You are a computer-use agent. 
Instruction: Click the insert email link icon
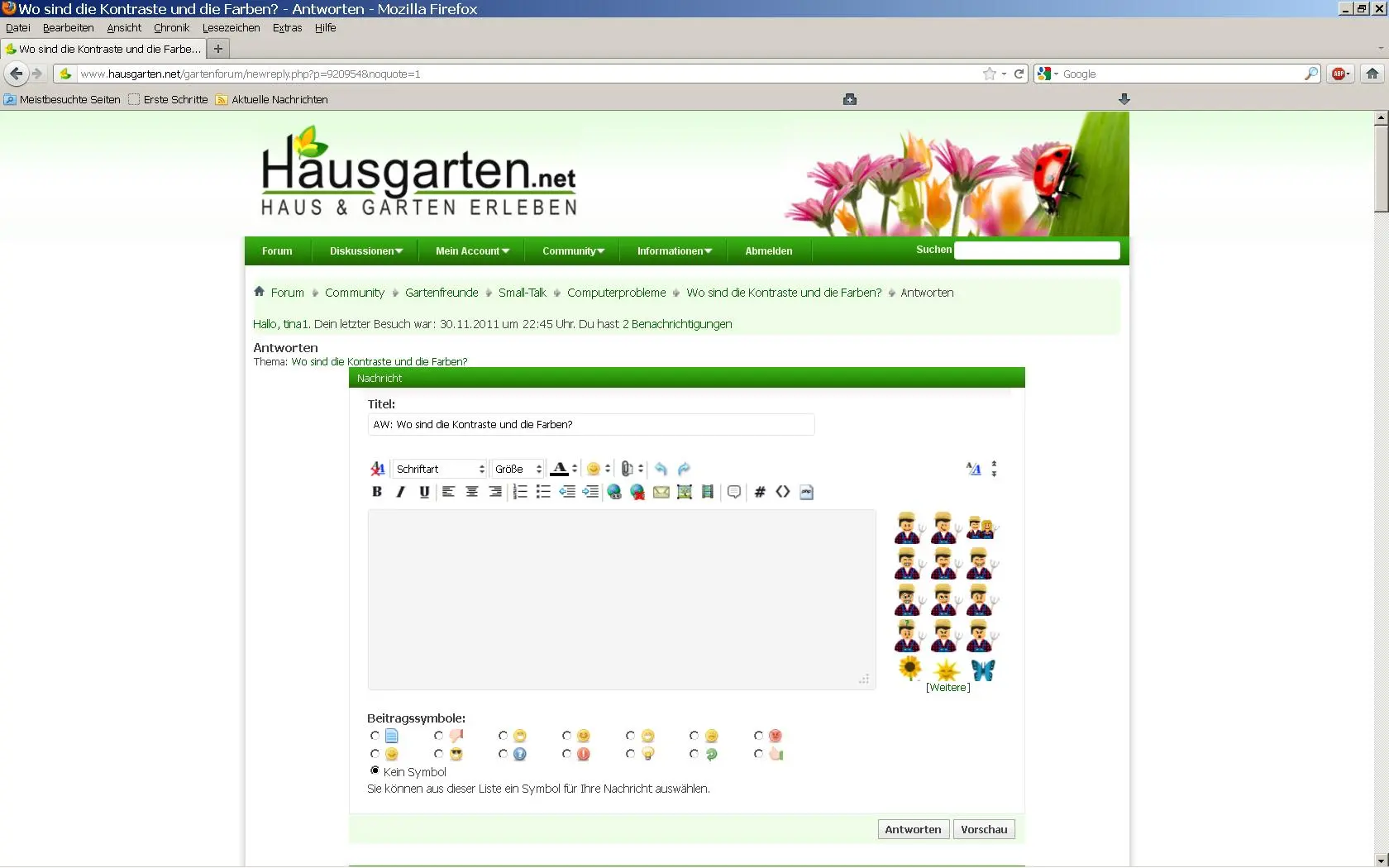click(661, 492)
